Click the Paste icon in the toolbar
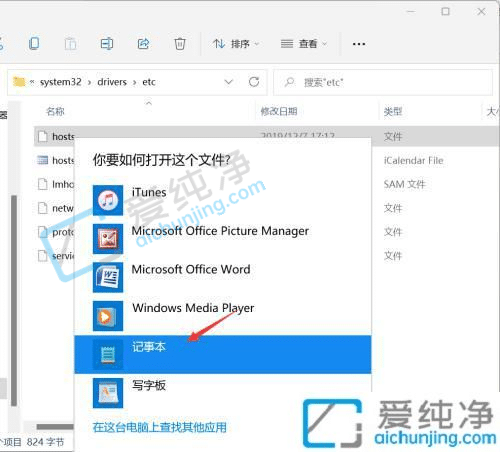Screen dimensions: 500x452 point(70,44)
